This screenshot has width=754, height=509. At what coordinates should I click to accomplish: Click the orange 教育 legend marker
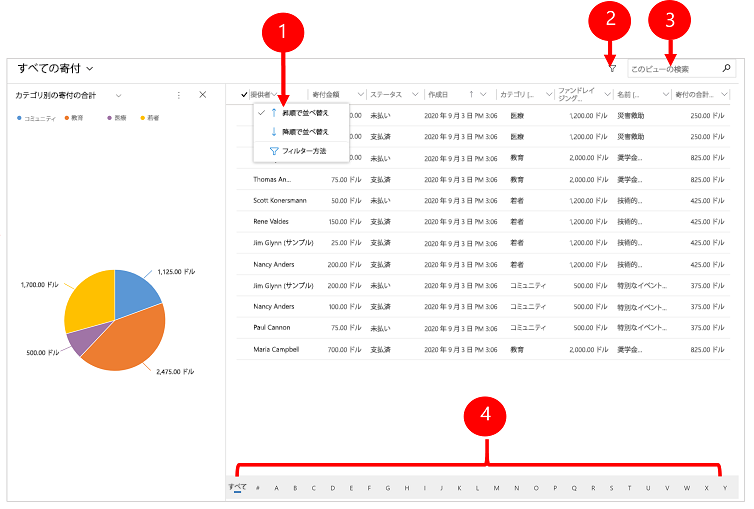[67, 118]
